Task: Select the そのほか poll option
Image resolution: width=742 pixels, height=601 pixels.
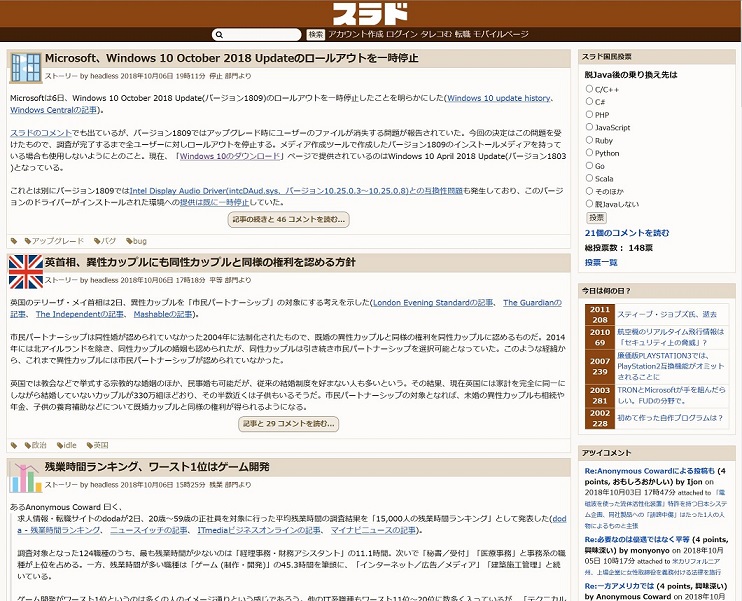Action: point(589,191)
